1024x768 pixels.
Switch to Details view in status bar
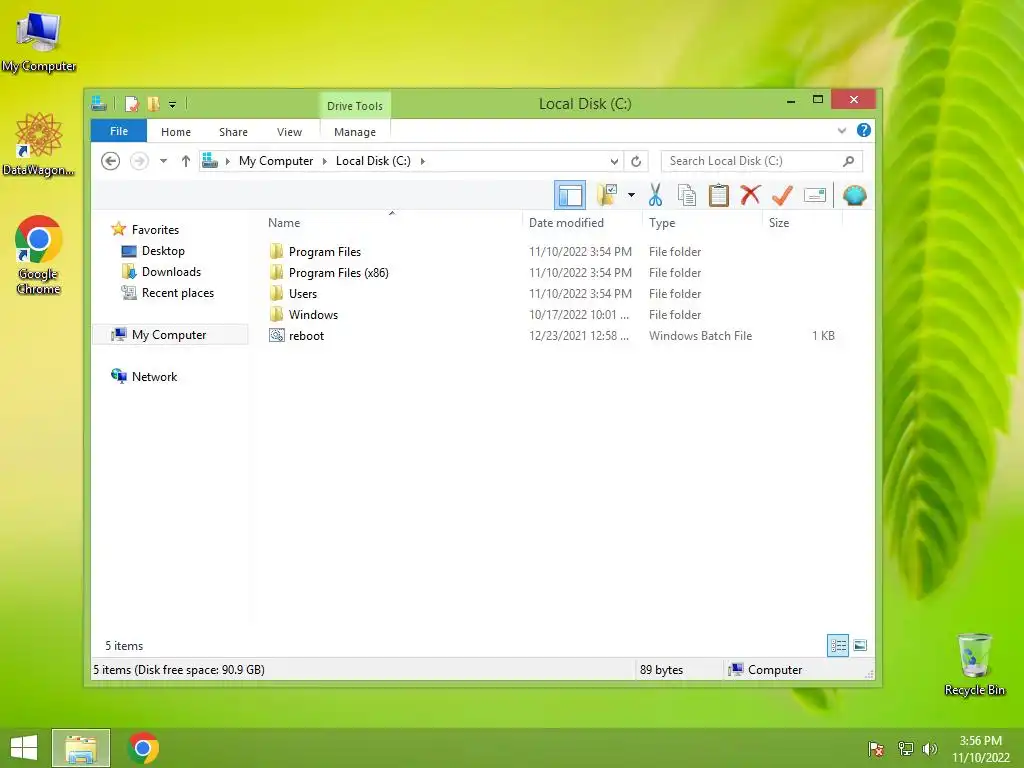pyautogui.click(x=838, y=645)
